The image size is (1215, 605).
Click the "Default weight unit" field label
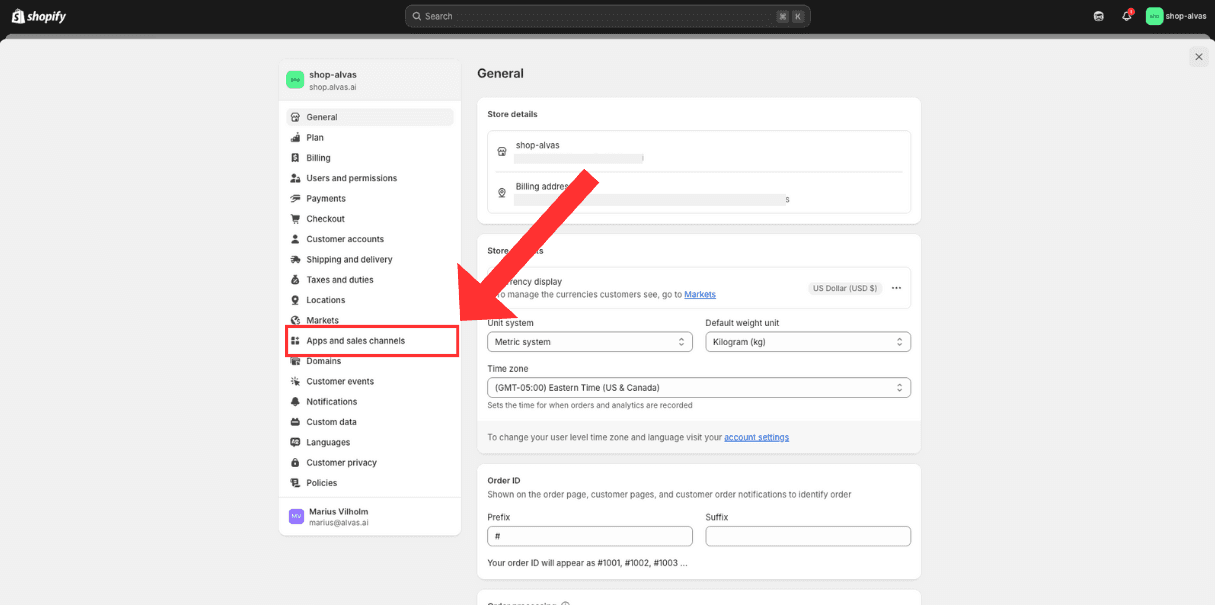pos(742,323)
